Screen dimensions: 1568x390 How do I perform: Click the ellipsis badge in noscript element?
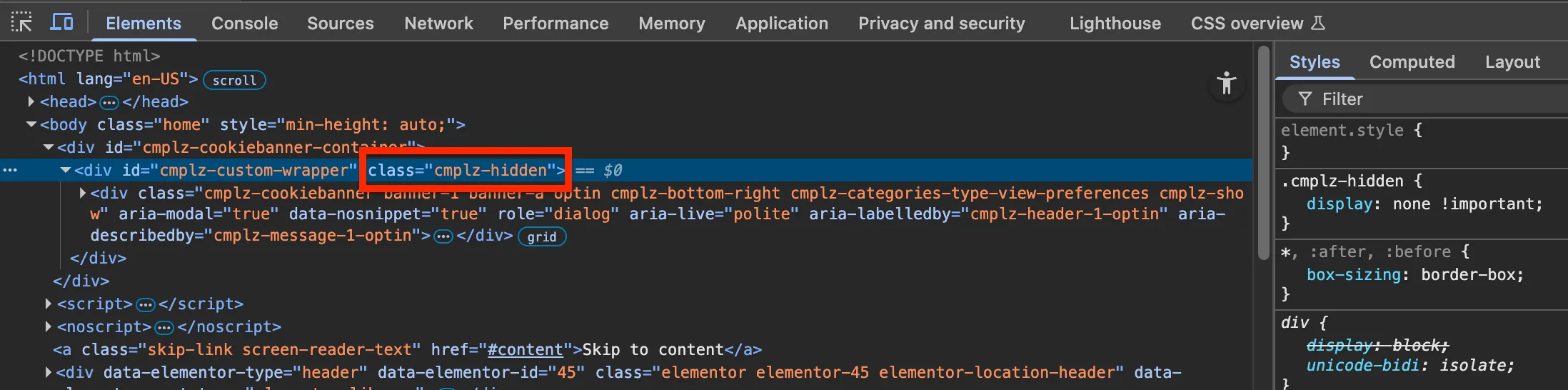coord(164,328)
